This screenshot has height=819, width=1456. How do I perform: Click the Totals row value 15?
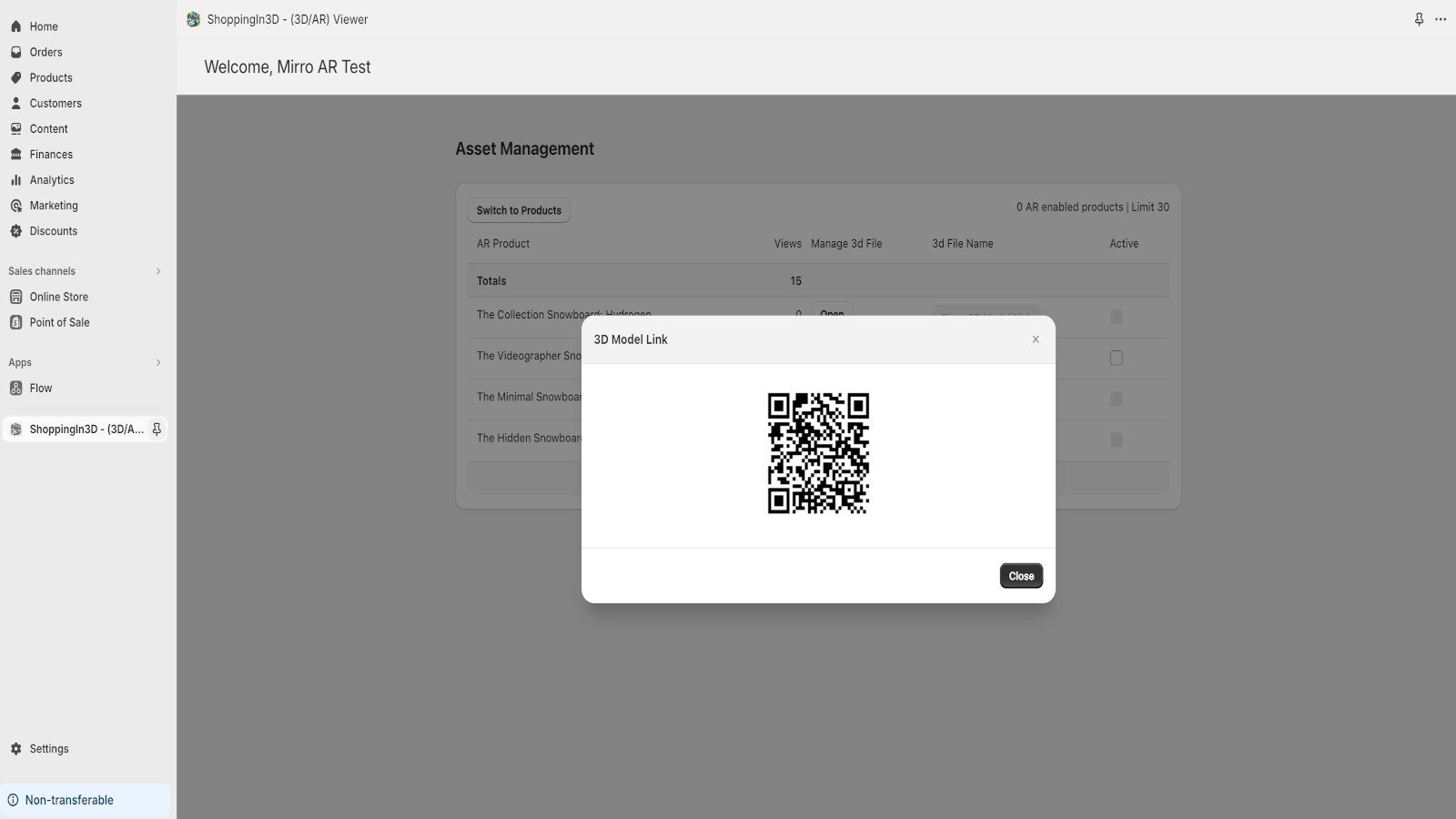point(796,281)
